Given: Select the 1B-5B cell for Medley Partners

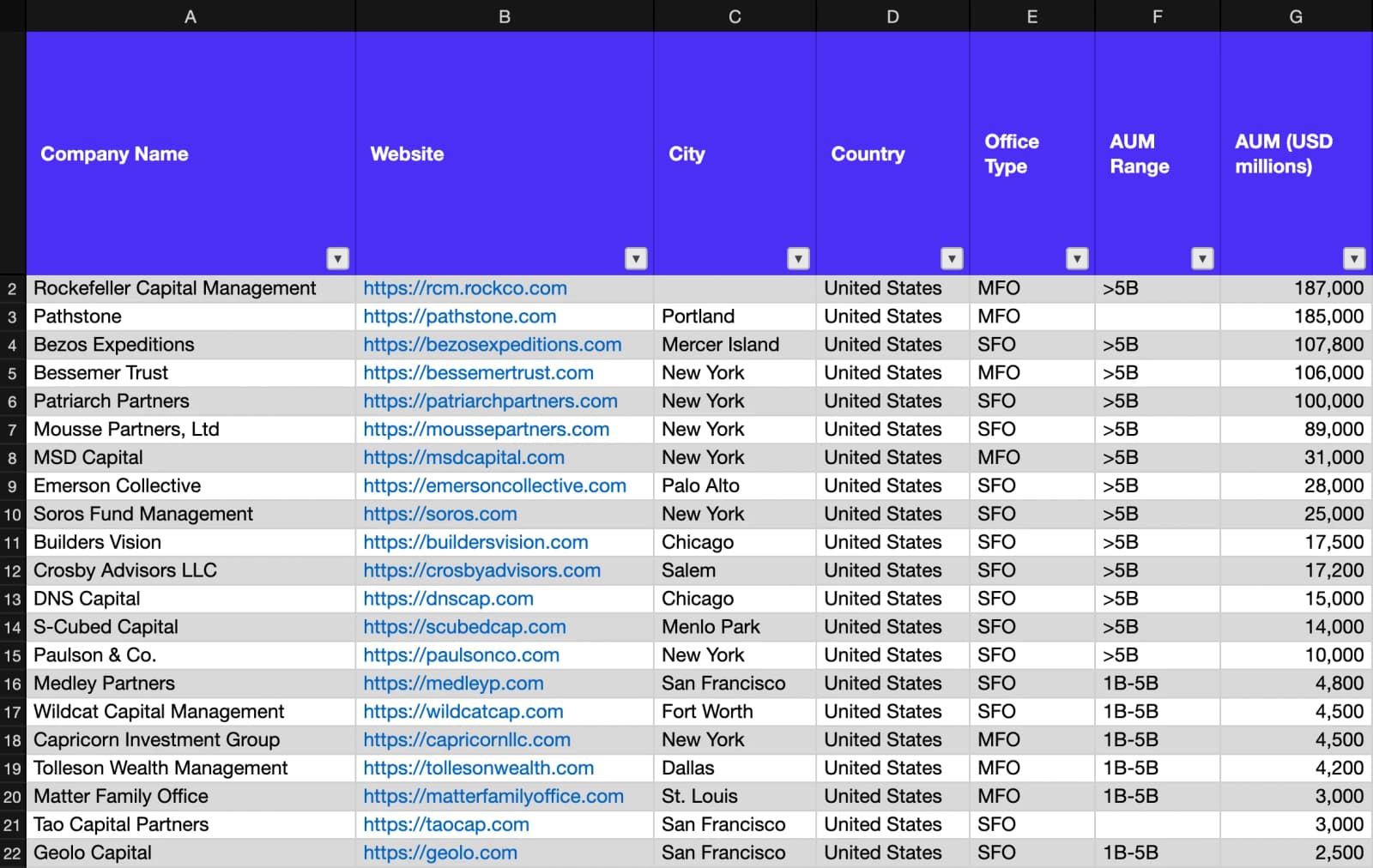Looking at the screenshot, I should [x=1158, y=684].
